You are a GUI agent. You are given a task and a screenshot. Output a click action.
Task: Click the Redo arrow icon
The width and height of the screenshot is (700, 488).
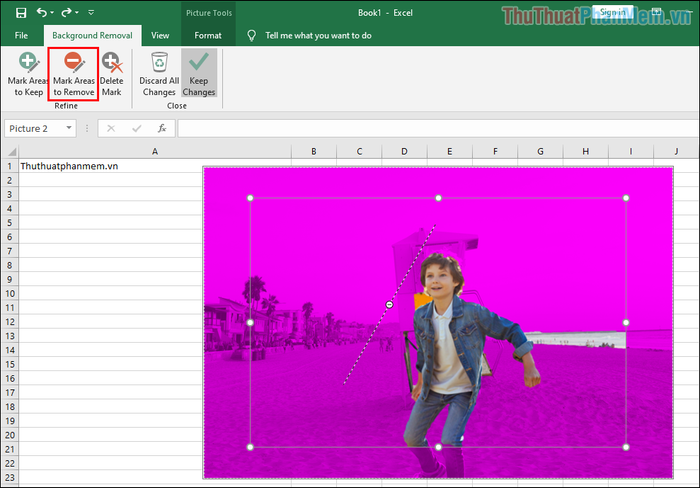[66, 13]
